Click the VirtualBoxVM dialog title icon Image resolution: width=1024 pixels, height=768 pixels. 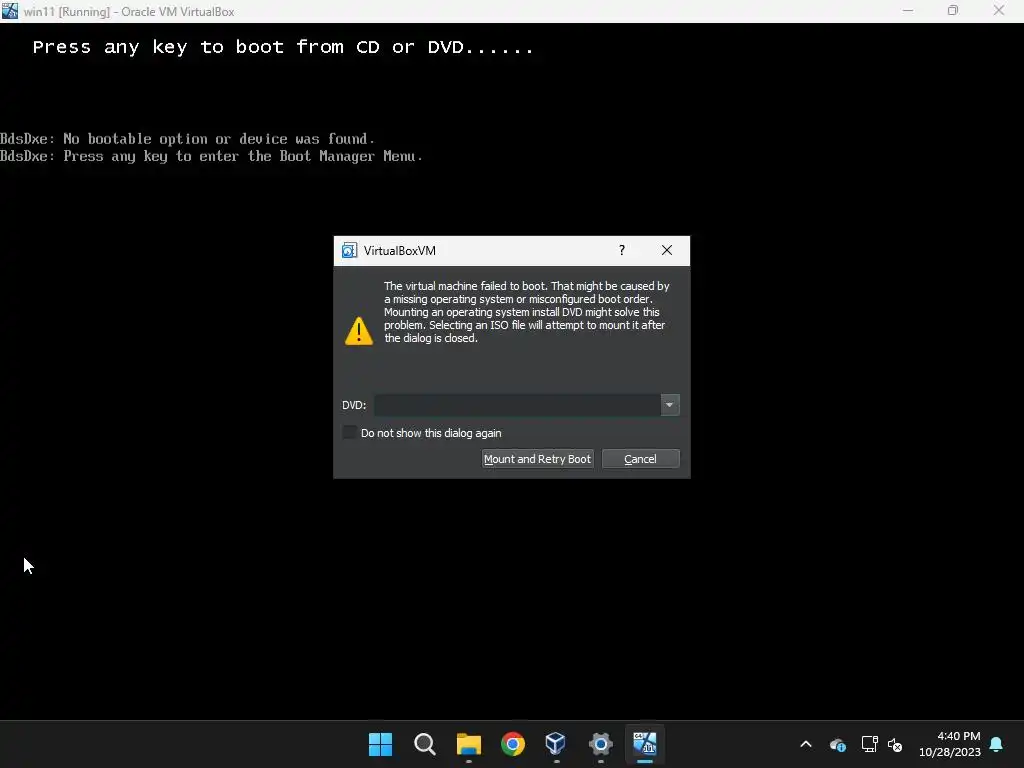349,251
